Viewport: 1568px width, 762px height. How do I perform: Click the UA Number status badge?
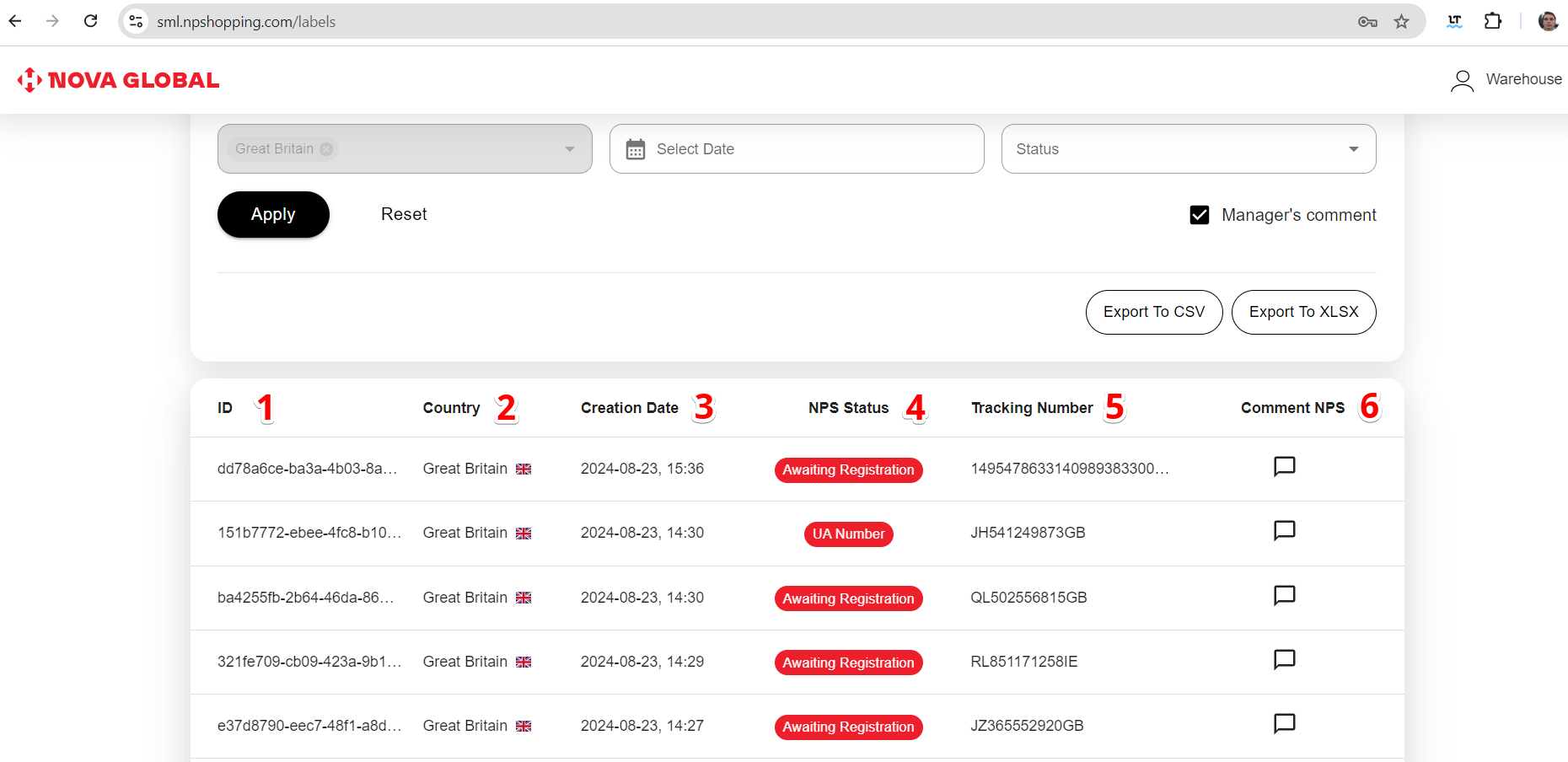[848, 534]
